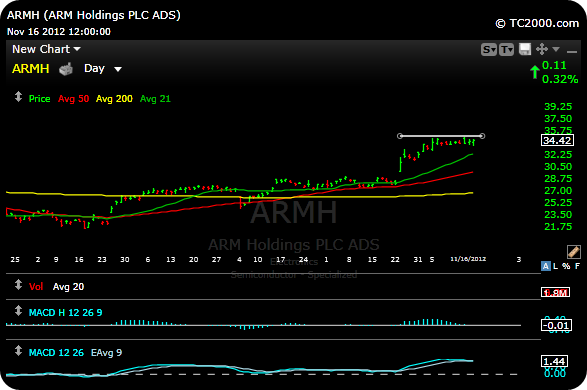Open the drawing tools pencil icon
Image resolution: width=587 pixels, height=390 pixels.
574,252
